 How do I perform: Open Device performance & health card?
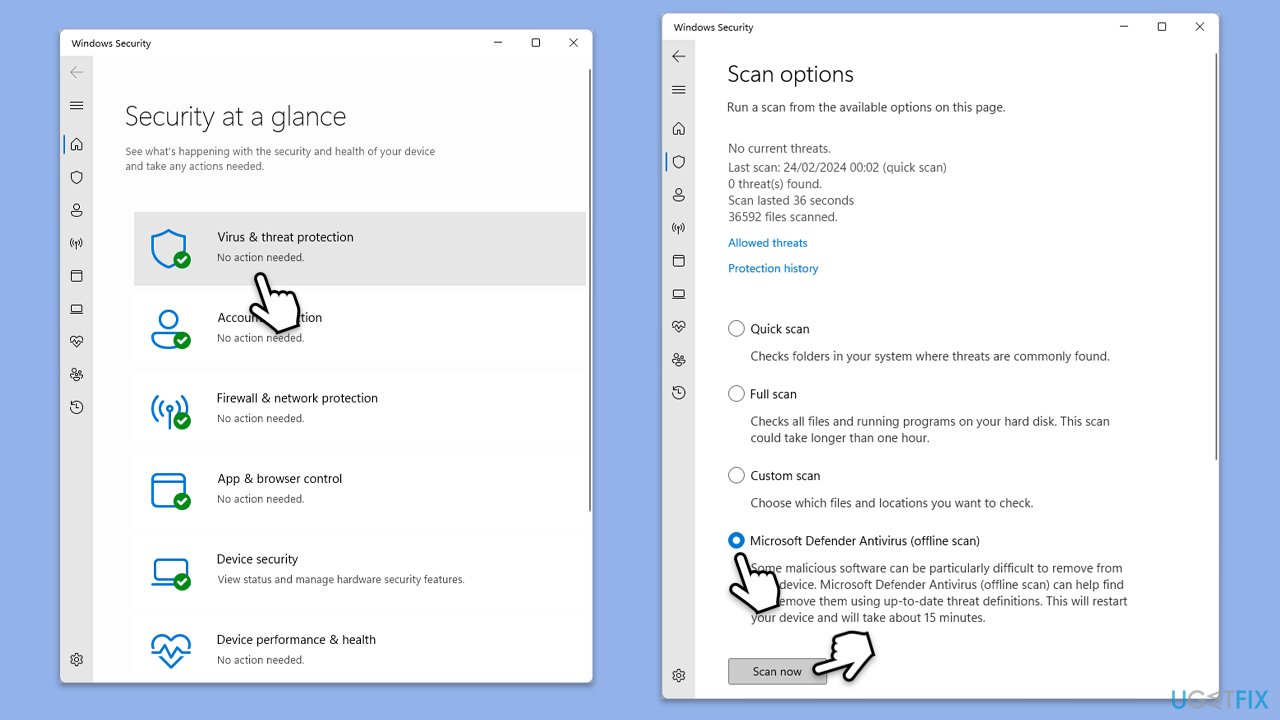pos(360,650)
